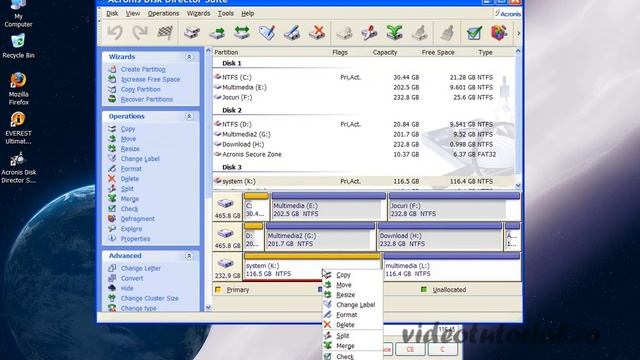Click the Copy partition toolbar icon
Viewport: 640px width, 360px height.
(x=192, y=33)
